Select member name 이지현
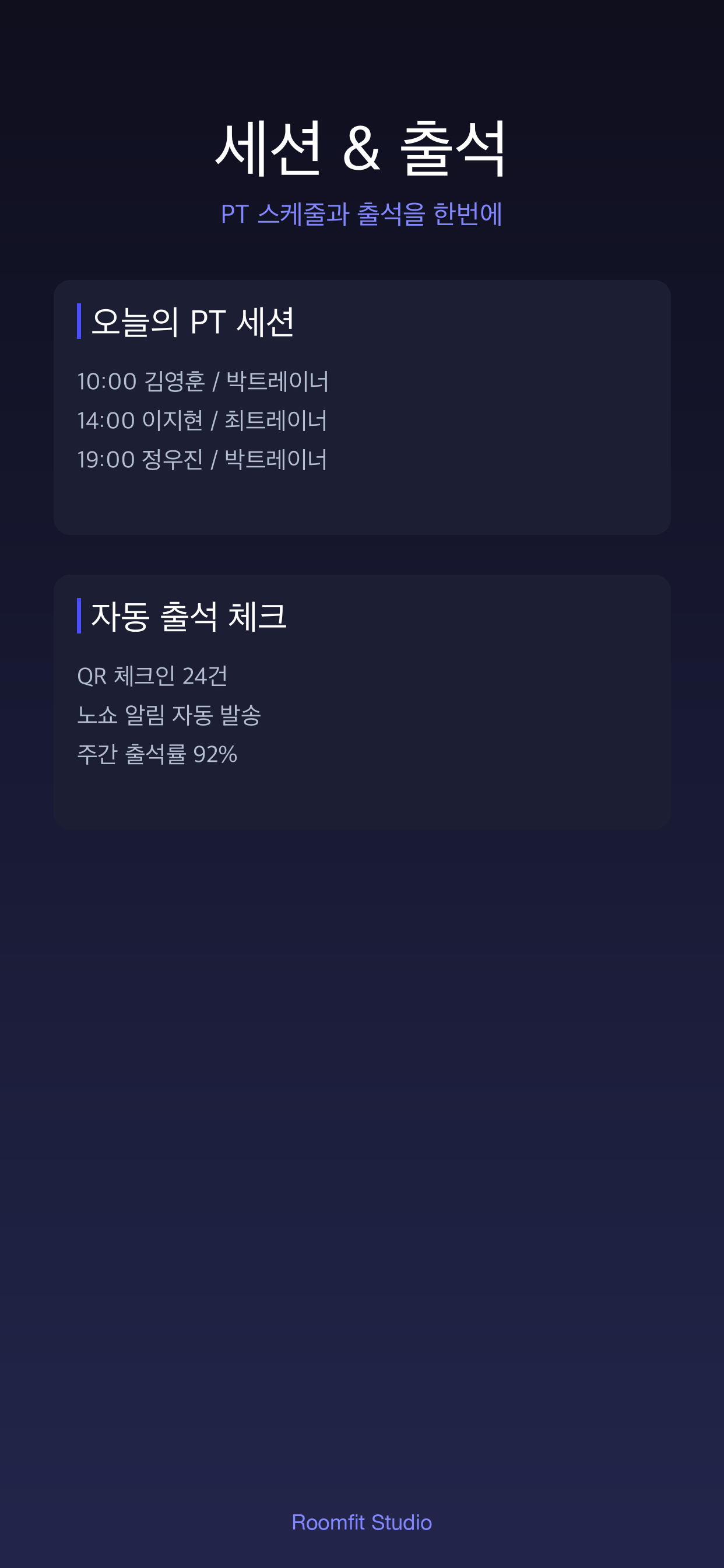724x1568 pixels. tap(172, 421)
